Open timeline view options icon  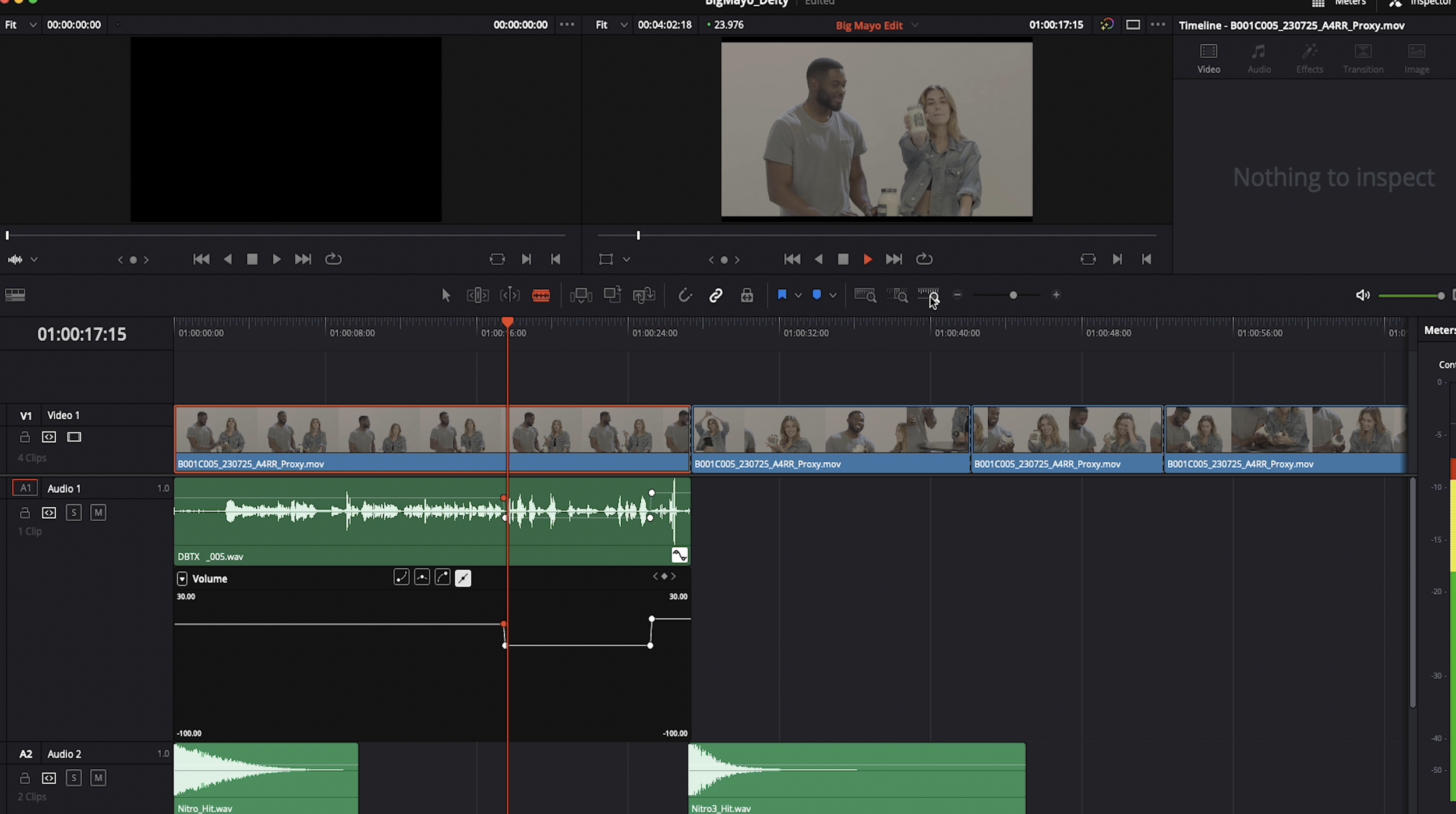tap(15, 295)
